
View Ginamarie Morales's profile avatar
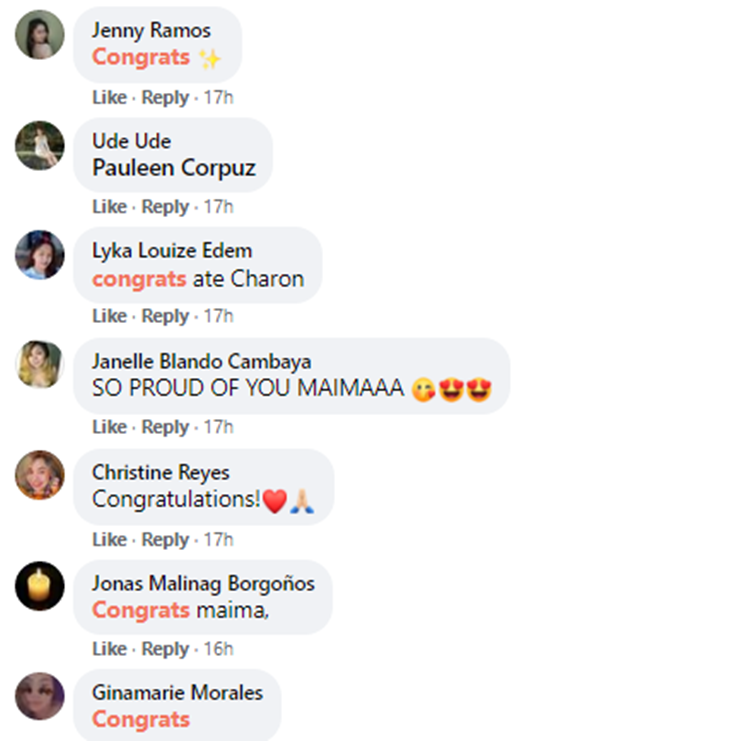(x=40, y=696)
